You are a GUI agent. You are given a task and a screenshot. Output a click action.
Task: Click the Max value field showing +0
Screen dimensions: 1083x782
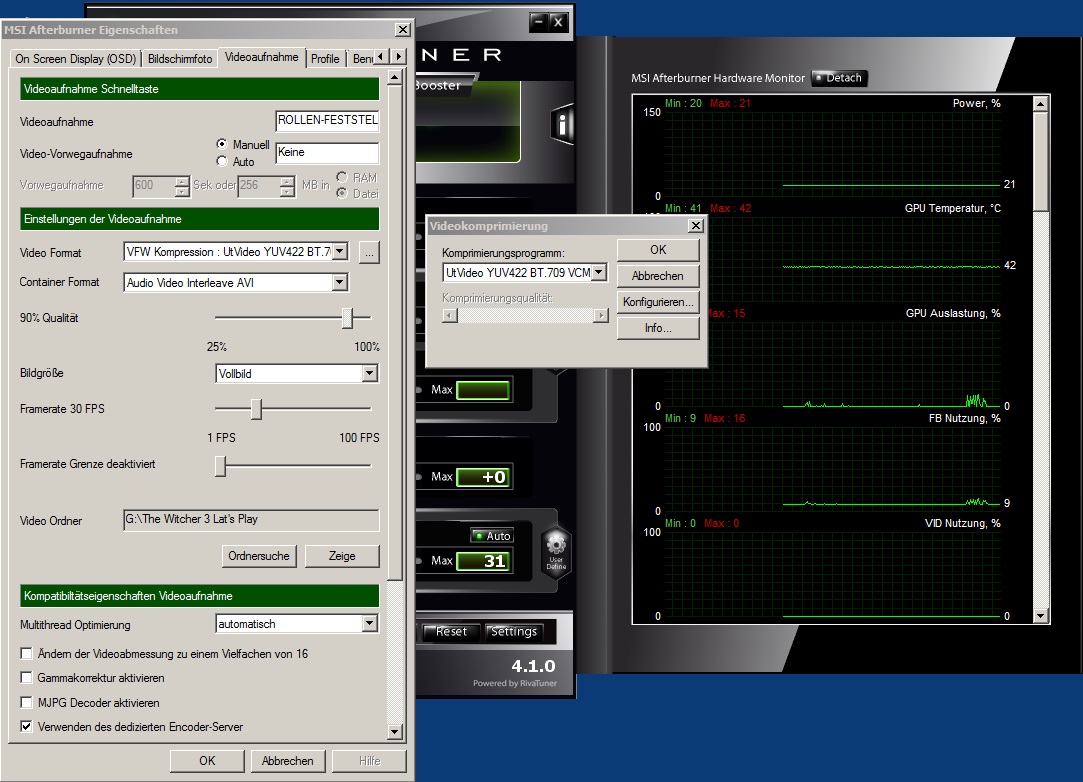(x=483, y=477)
